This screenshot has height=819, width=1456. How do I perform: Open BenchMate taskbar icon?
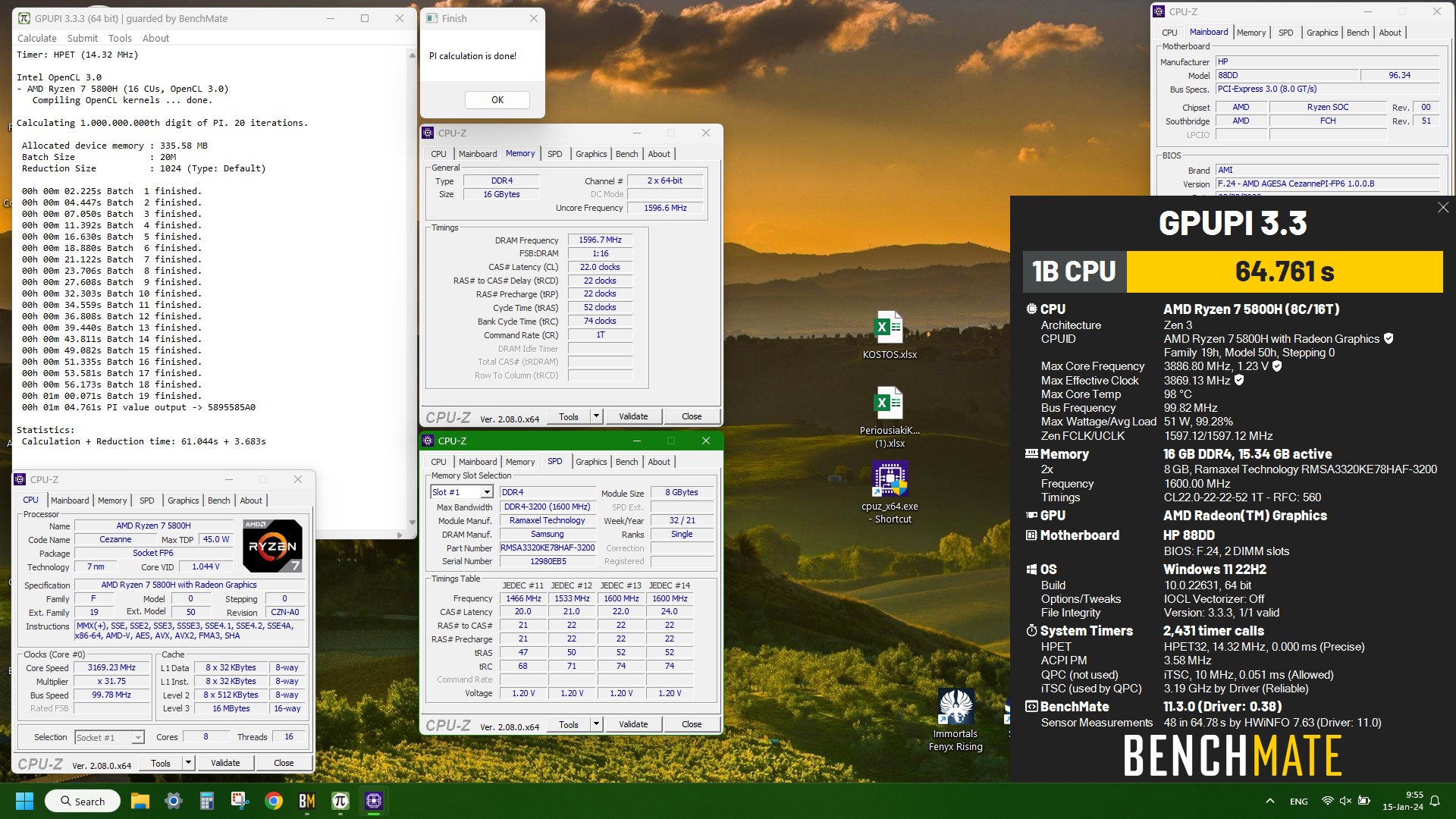point(307,801)
